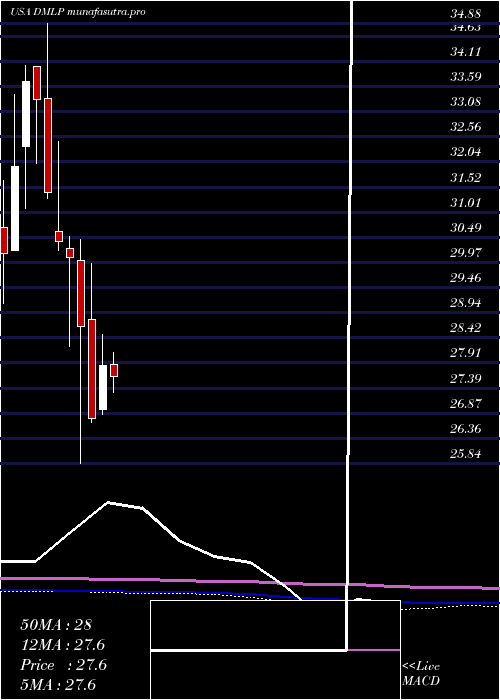500x700 pixels.
Task: Click the 32.04 price axis label
Action: pyautogui.click(x=466, y=152)
